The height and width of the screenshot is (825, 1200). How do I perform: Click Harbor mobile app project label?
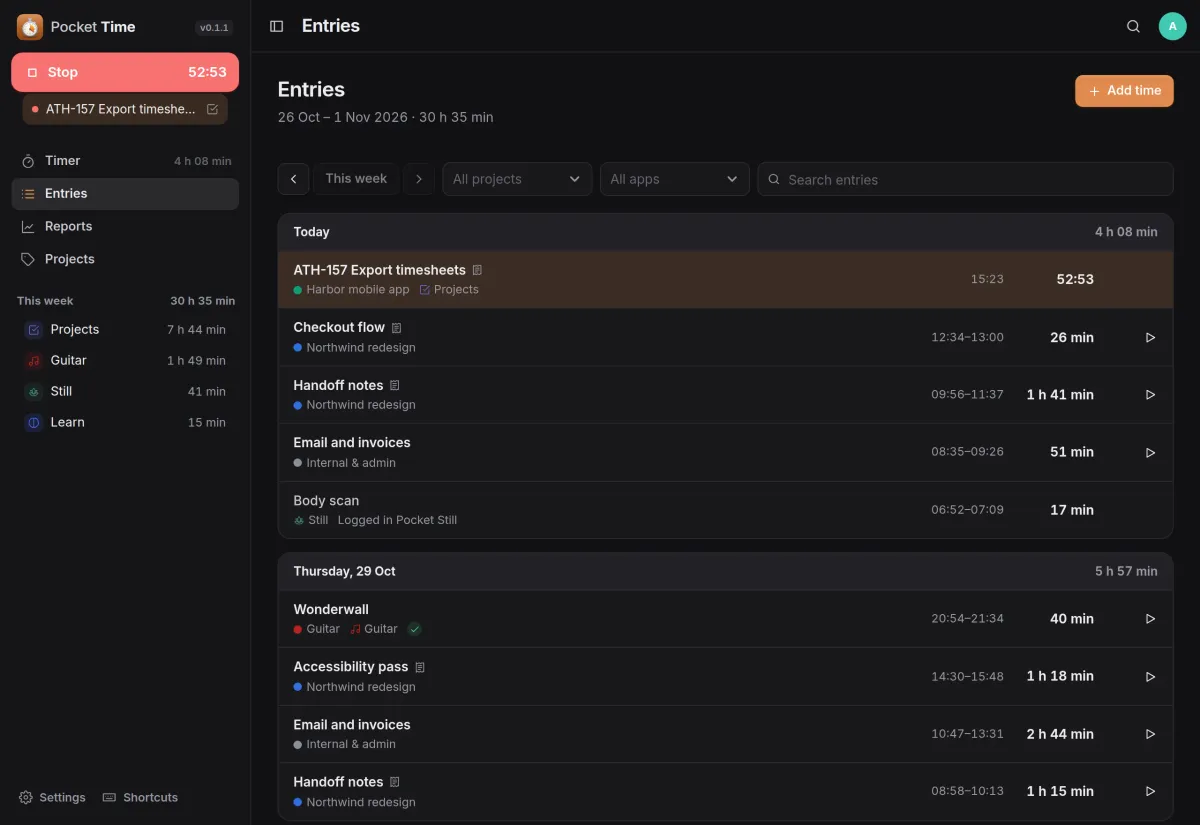352,290
